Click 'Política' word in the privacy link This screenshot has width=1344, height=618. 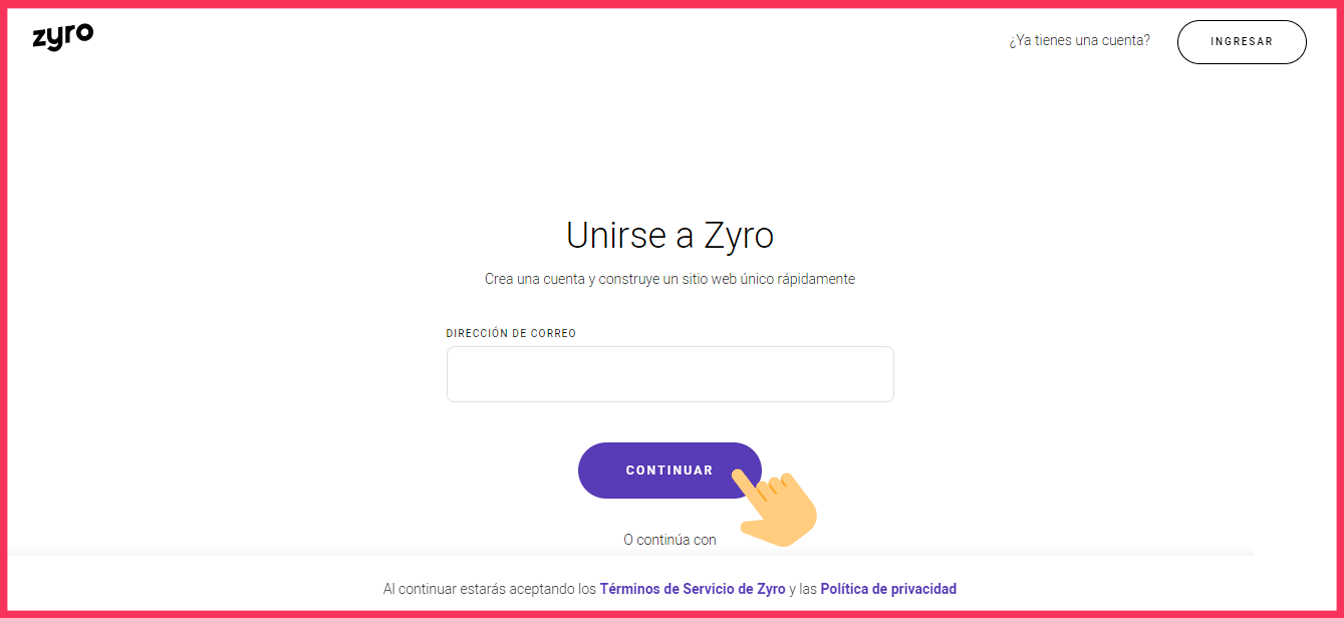tap(844, 589)
